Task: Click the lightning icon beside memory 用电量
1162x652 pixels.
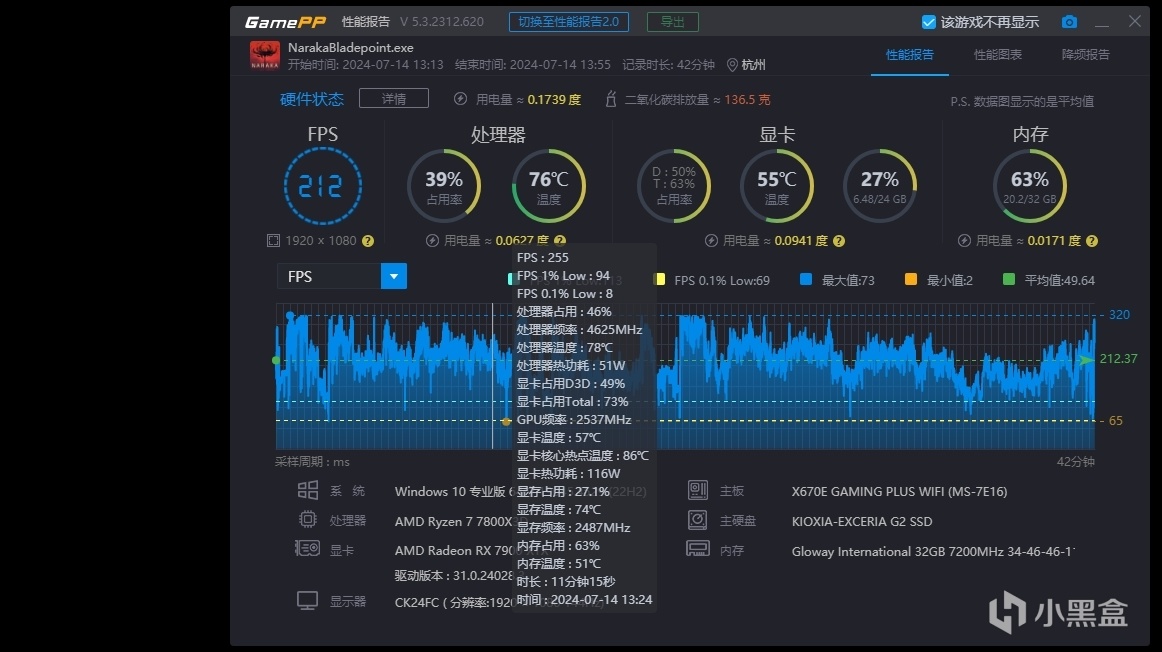Action: coord(964,241)
